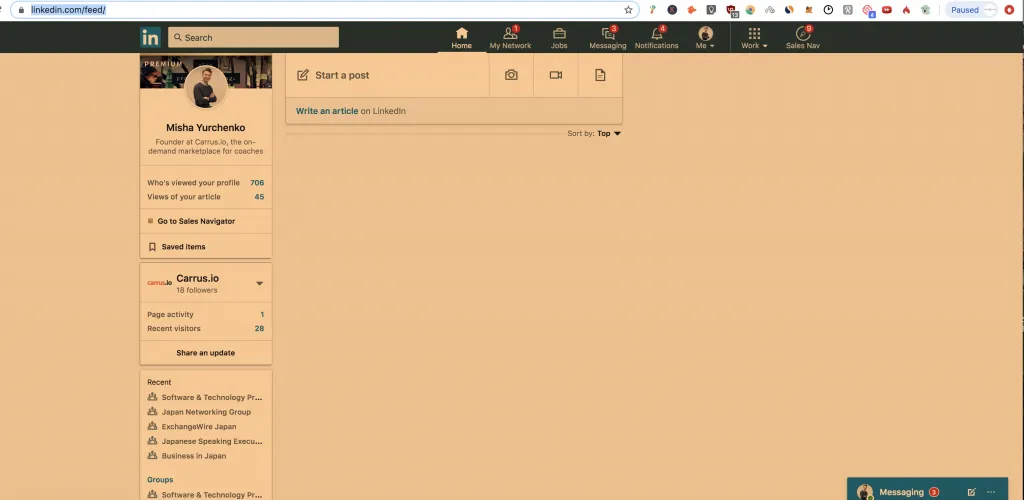Open My Network tab
The height and width of the screenshot is (500, 1024).
[x=510, y=38]
